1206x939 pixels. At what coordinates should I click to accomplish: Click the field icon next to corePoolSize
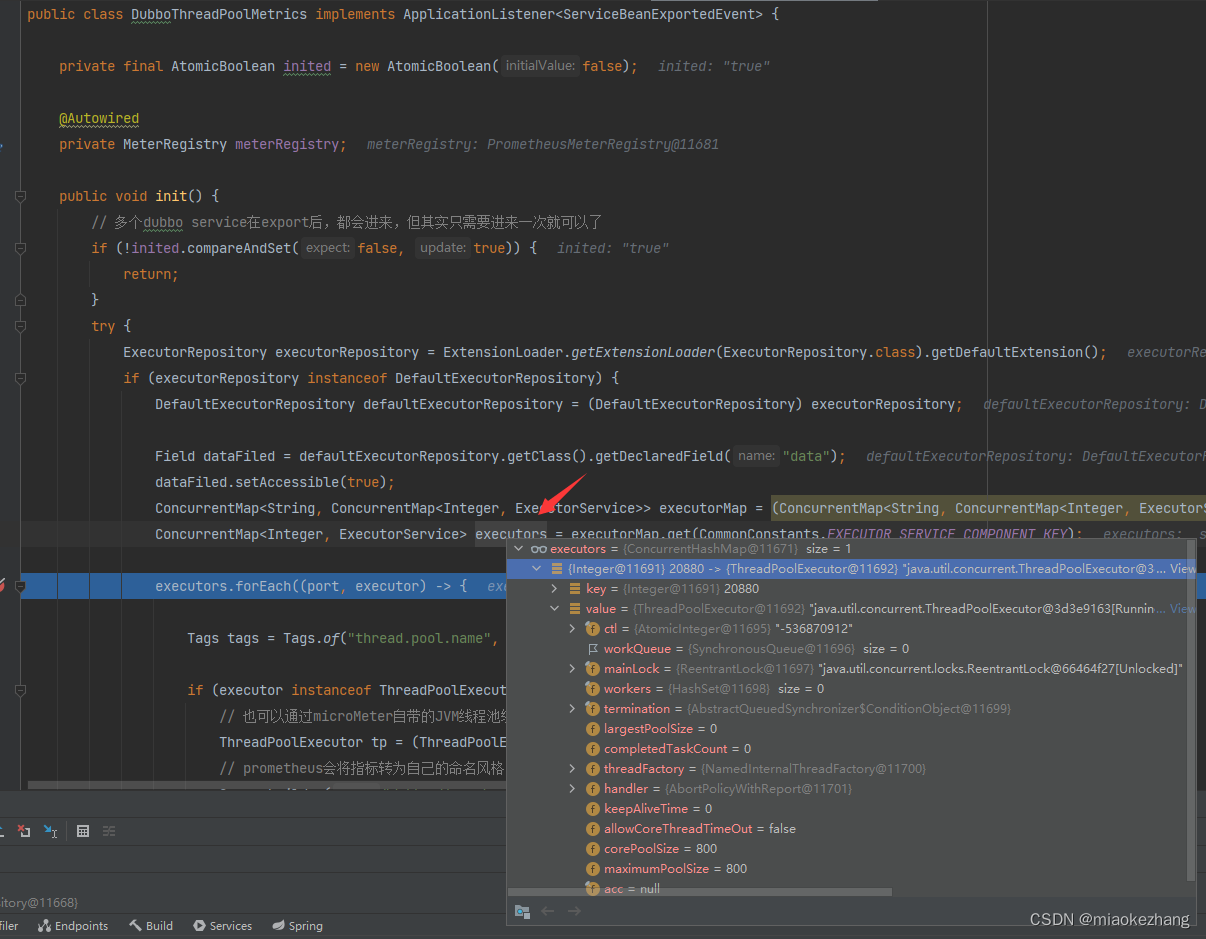tap(593, 849)
